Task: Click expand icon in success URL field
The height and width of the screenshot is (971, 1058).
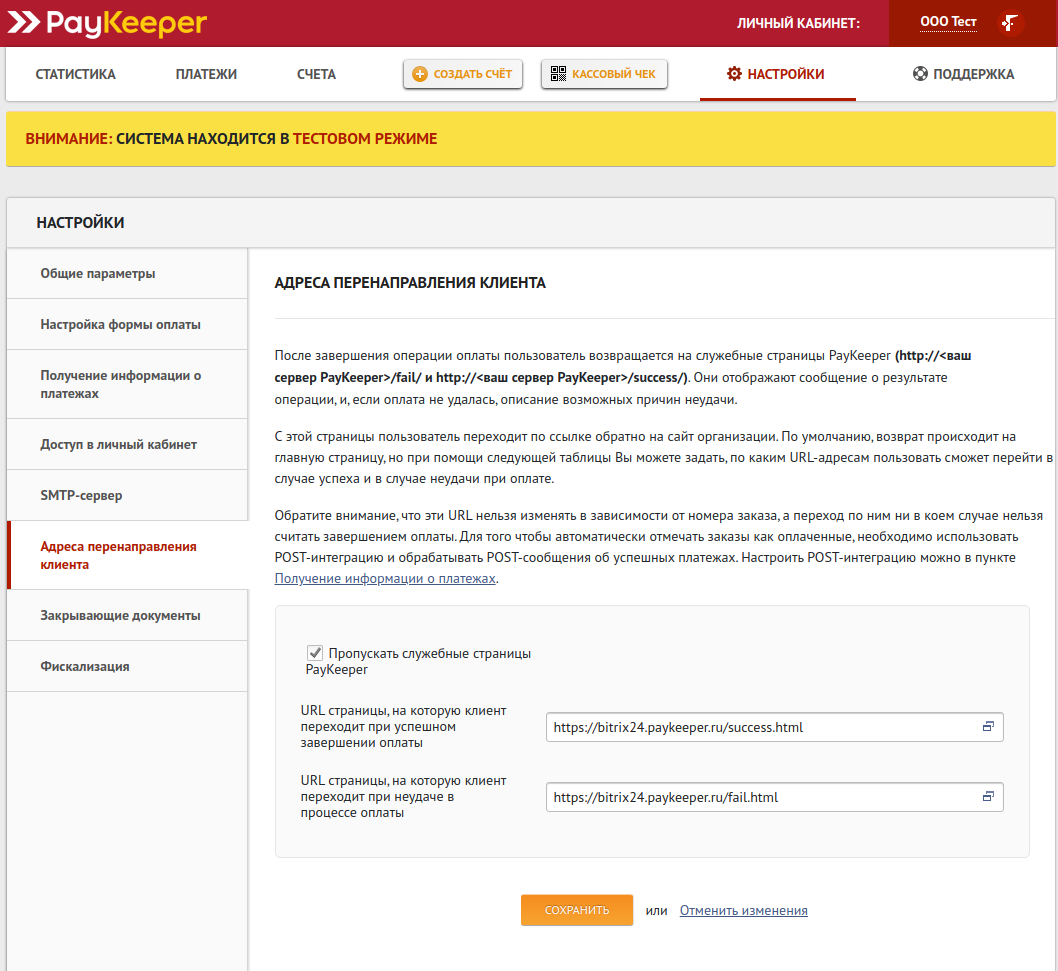Action: [988, 727]
